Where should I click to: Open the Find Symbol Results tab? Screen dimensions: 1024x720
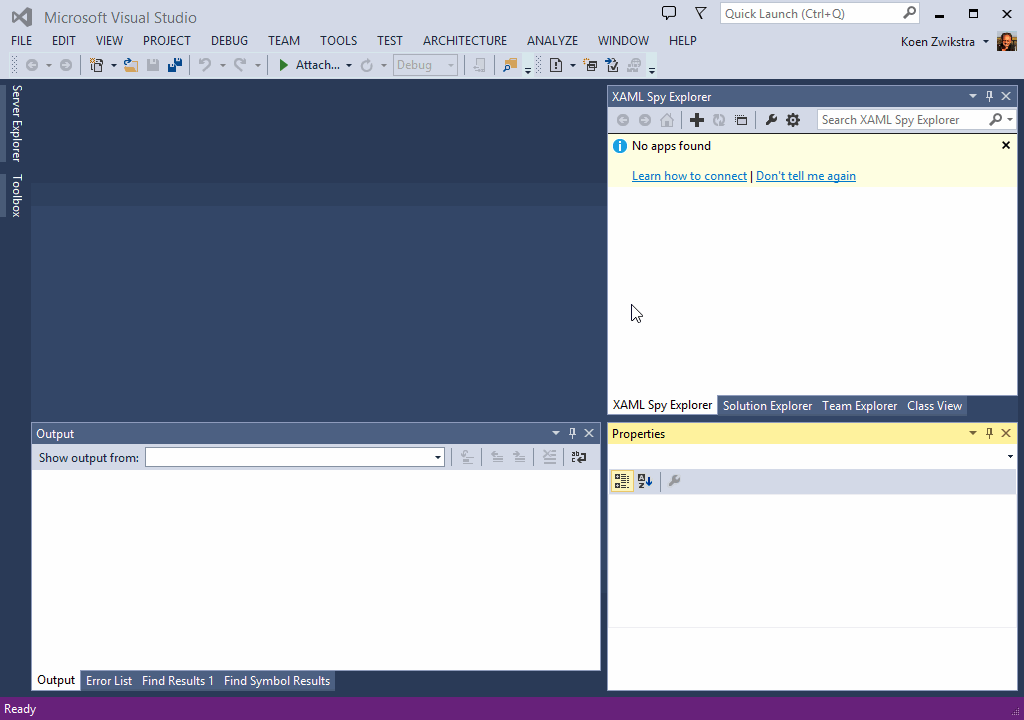pyautogui.click(x=277, y=681)
